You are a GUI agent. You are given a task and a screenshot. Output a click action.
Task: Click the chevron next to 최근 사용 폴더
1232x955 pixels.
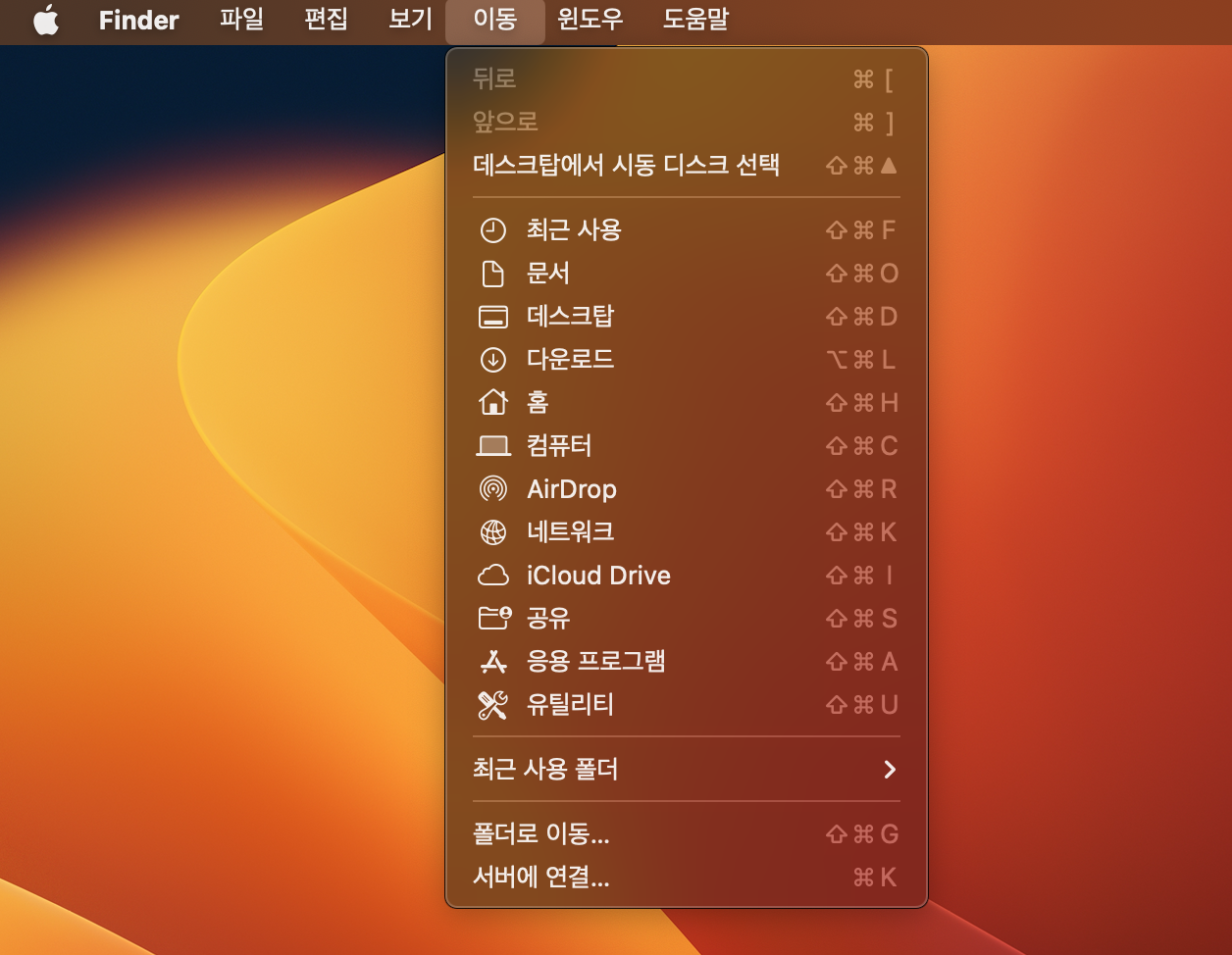891,770
